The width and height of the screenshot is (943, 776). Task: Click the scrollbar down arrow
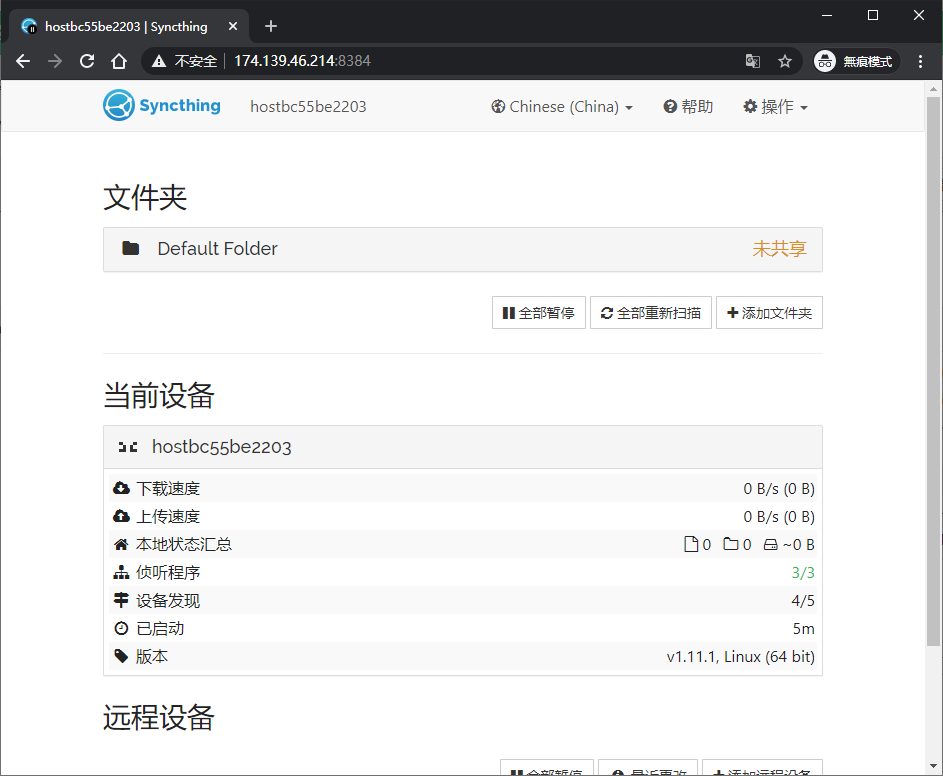933,766
